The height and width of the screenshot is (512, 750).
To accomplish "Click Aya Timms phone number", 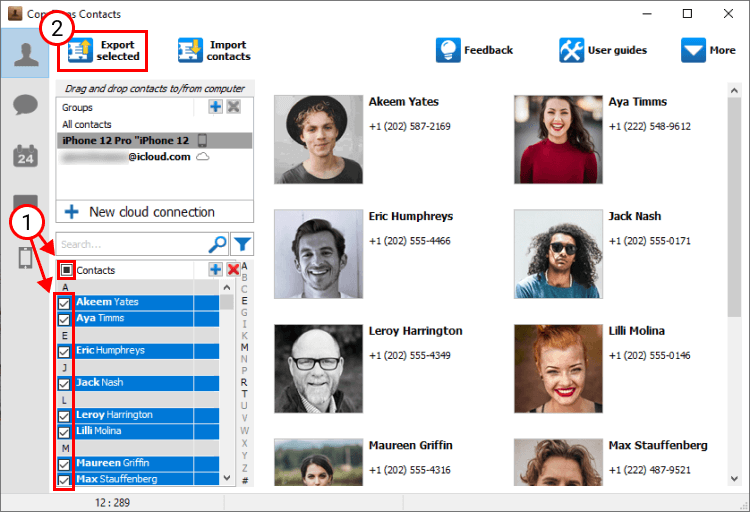I will click(x=650, y=126).
